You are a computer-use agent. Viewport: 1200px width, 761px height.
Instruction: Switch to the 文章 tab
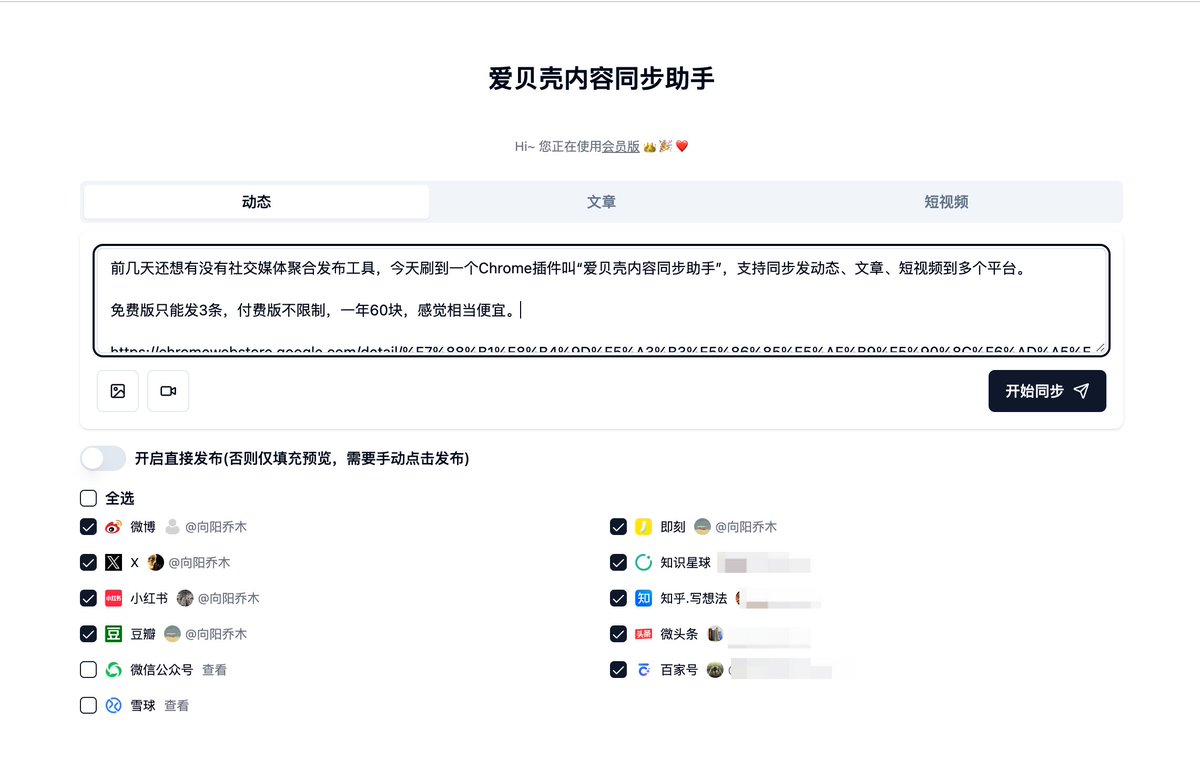(x=601, y=202)
